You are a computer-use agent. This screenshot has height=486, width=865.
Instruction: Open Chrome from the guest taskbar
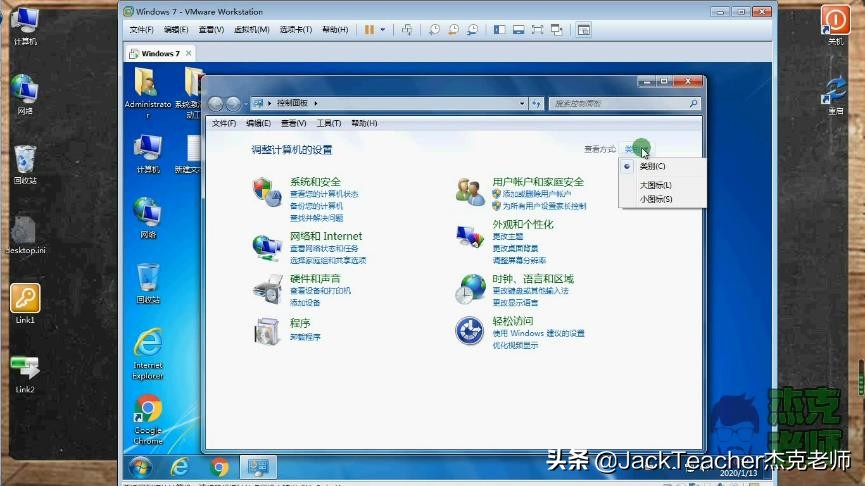point(219,467)
